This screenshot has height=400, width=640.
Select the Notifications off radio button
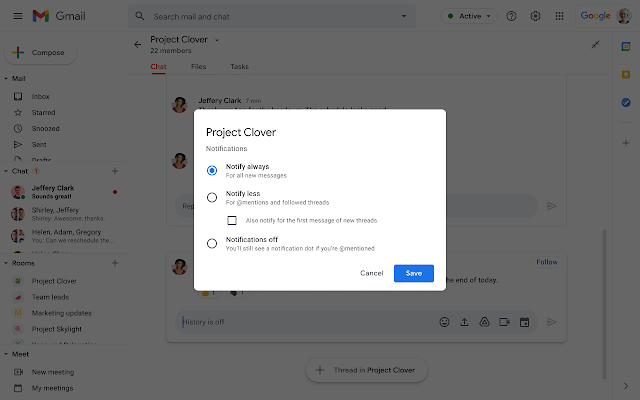[212, 243]
